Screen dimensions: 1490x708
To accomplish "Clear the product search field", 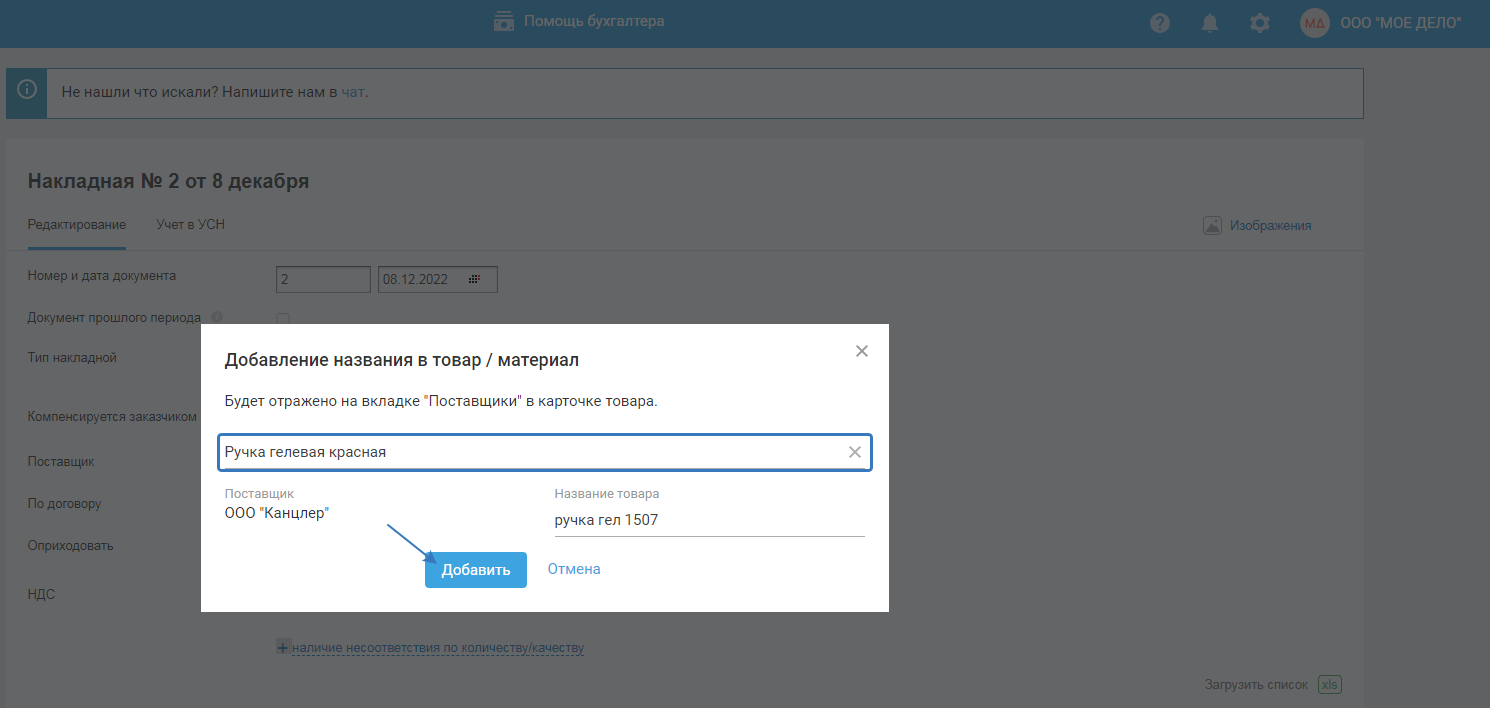I will (855, 452).
